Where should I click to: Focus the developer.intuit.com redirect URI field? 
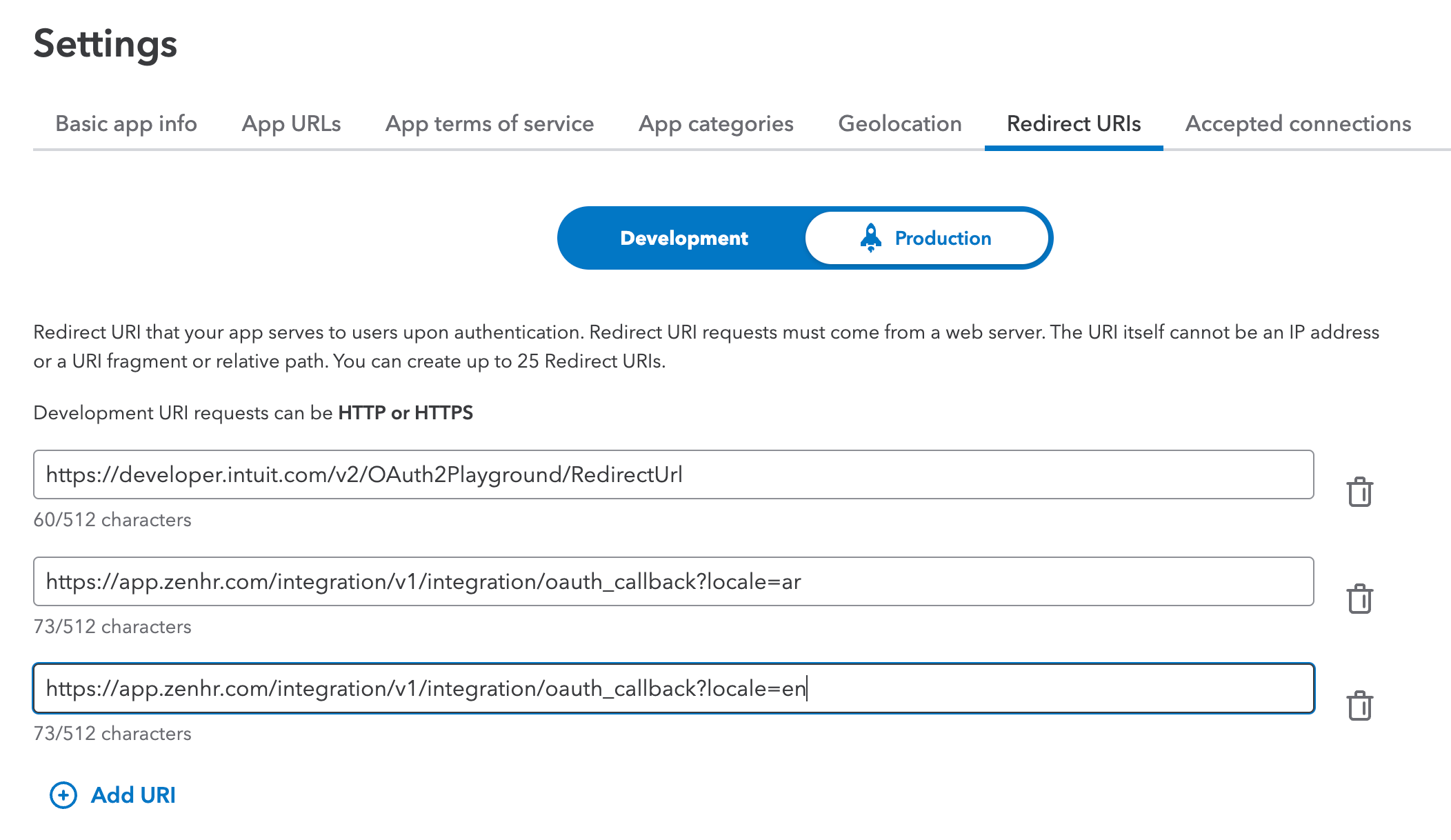tap(673, 474)
